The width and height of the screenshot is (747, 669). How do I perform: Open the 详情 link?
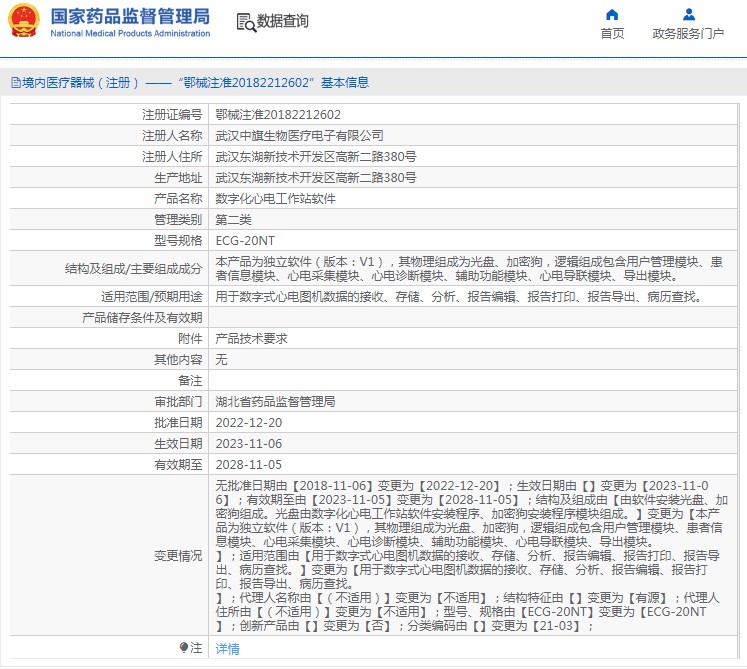point(227,649)
